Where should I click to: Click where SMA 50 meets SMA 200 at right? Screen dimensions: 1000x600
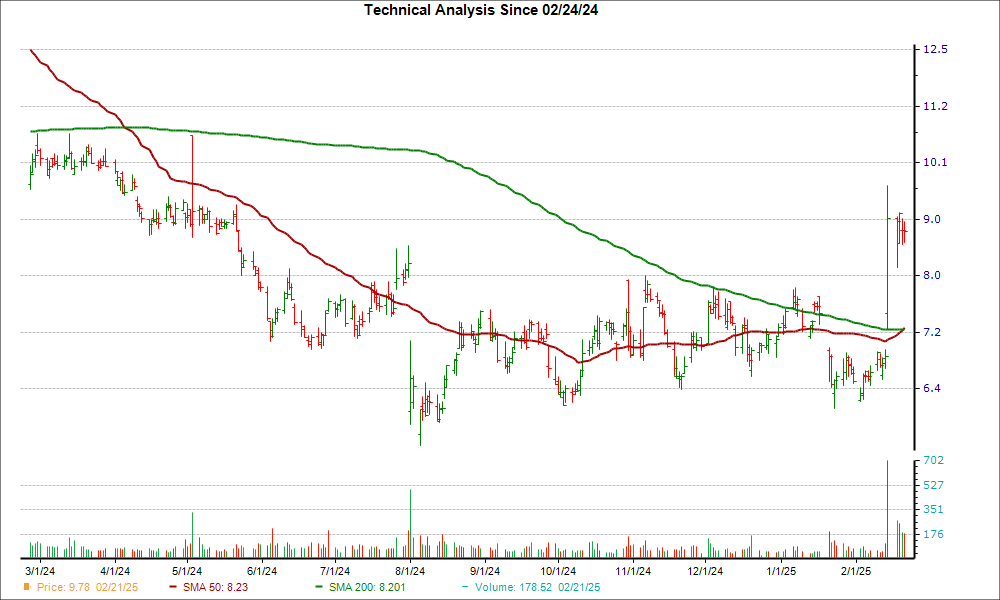pyautogui.click(x=904, y=328)
